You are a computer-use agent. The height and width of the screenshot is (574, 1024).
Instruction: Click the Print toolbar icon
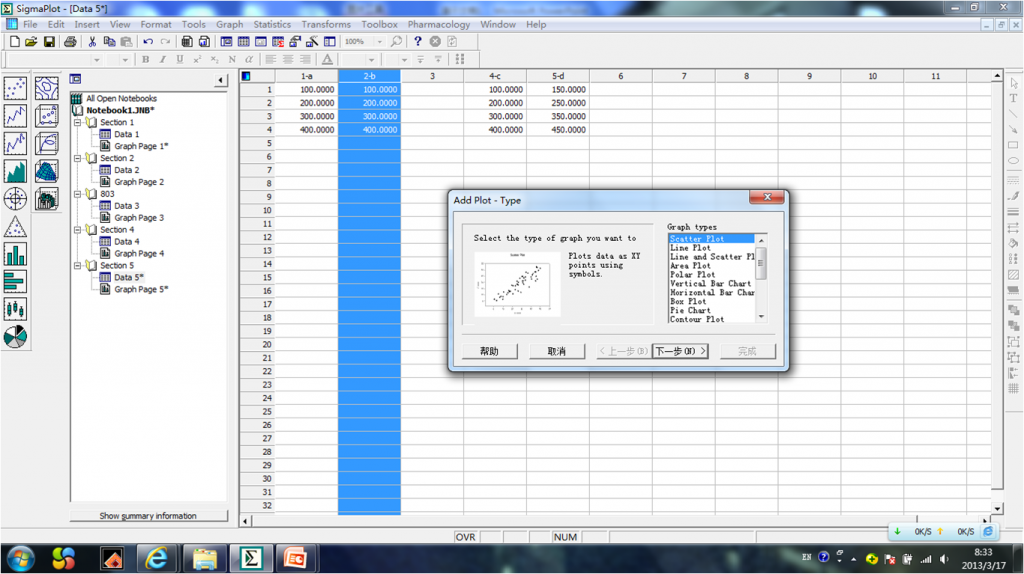tap(70, 41)
